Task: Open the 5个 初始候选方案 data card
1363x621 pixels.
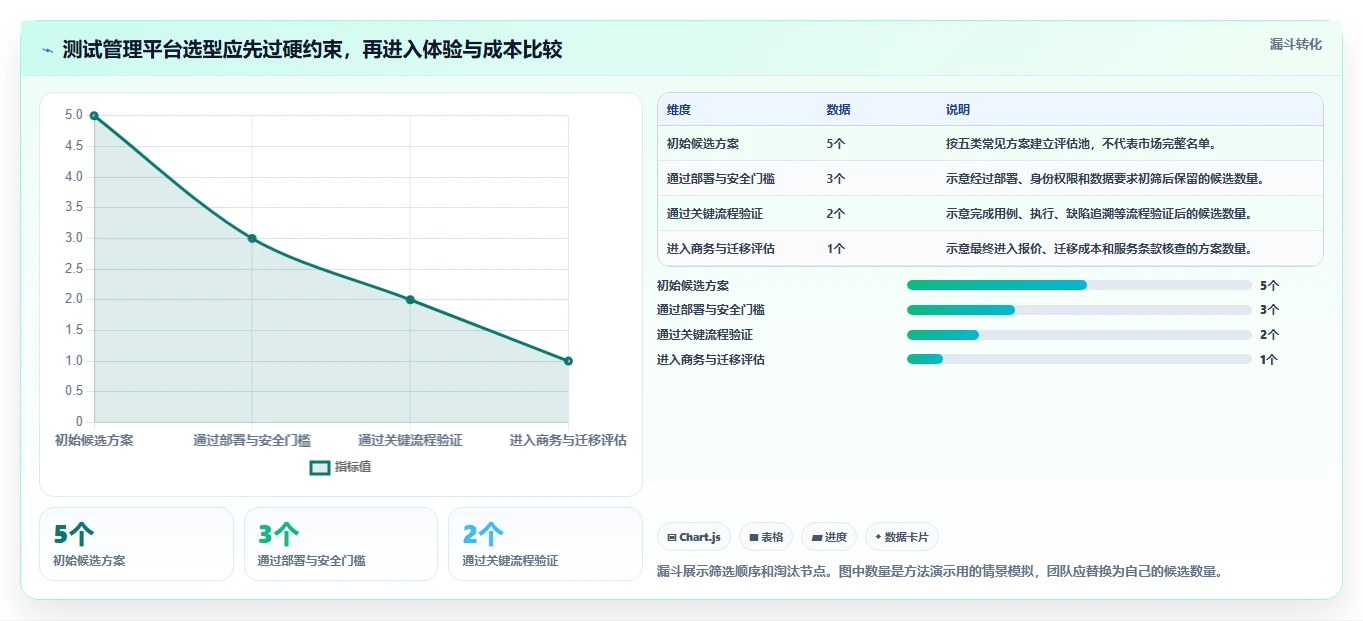Action: tap(136, 544)
